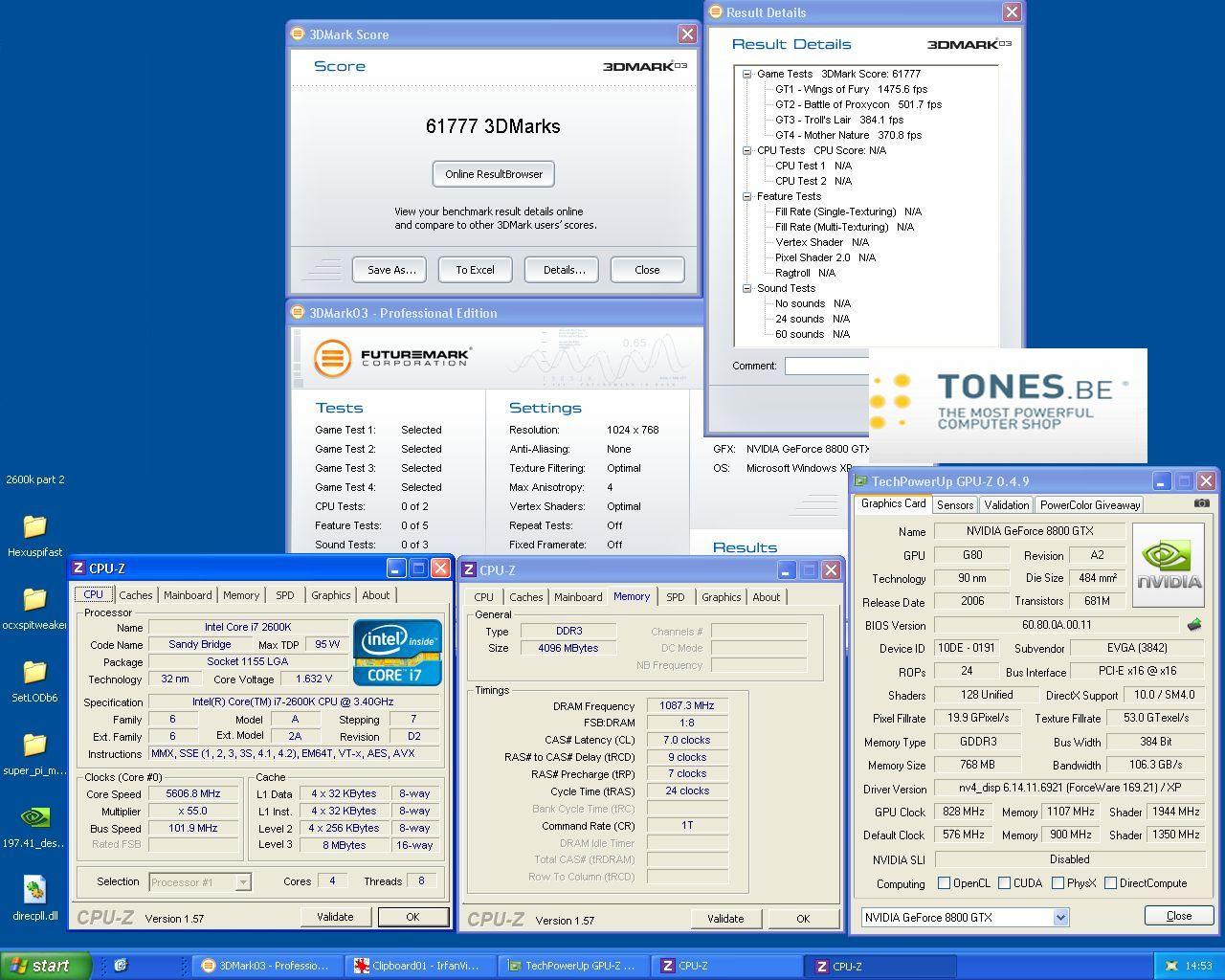Collapse the CPU Tests tree node

click(x=747, y=150)
